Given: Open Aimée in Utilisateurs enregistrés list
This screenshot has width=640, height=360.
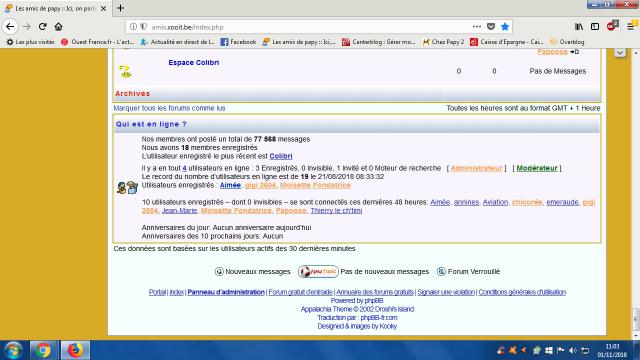Looking at the screenshot, I should (x=230, y=185).
